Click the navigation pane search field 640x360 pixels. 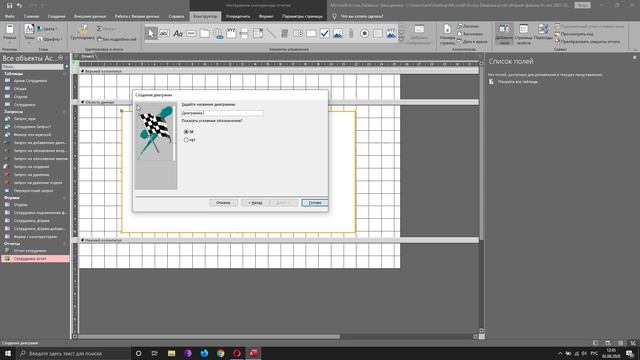32,67
